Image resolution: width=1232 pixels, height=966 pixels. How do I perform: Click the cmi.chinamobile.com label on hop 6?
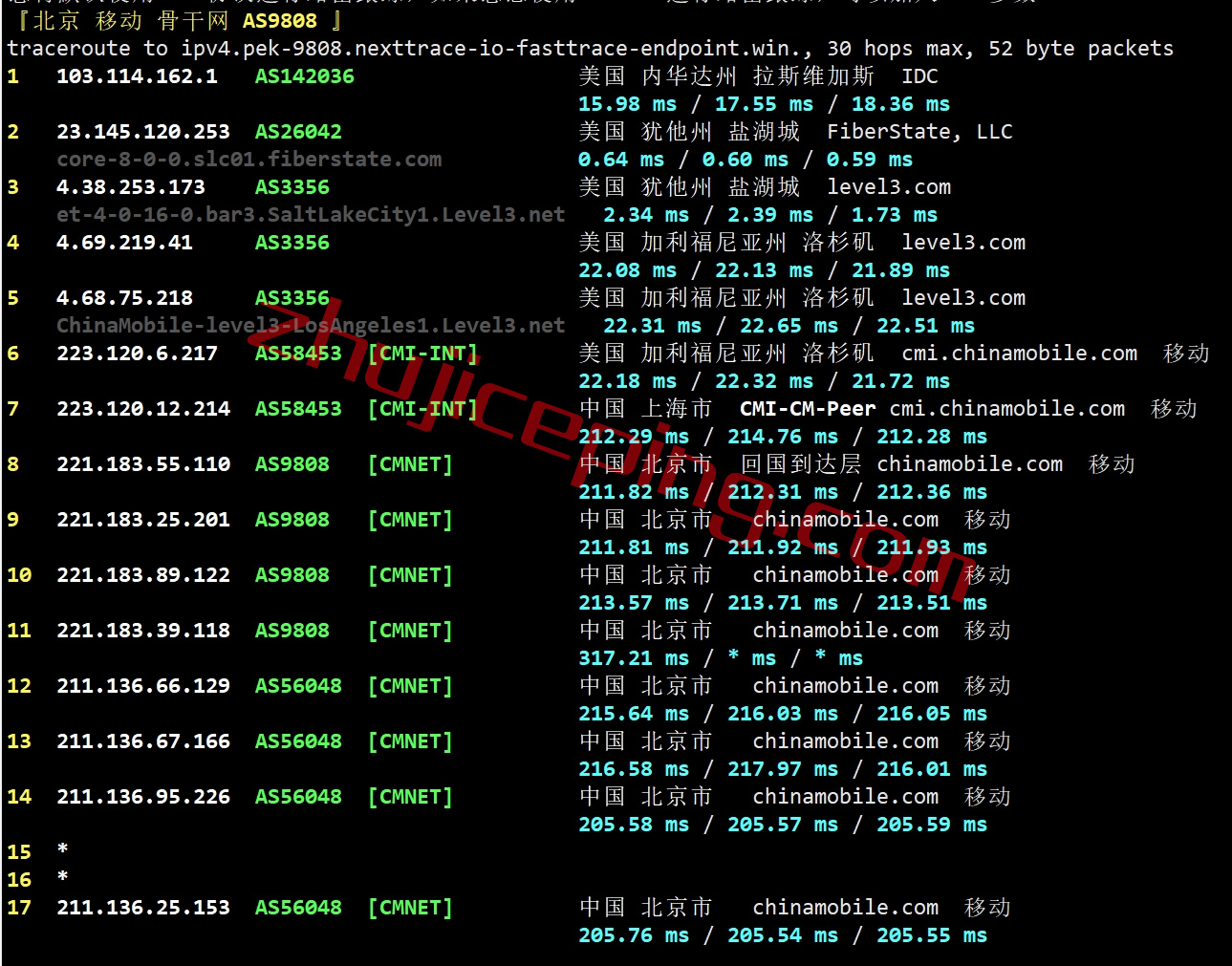click(1020, 354)
